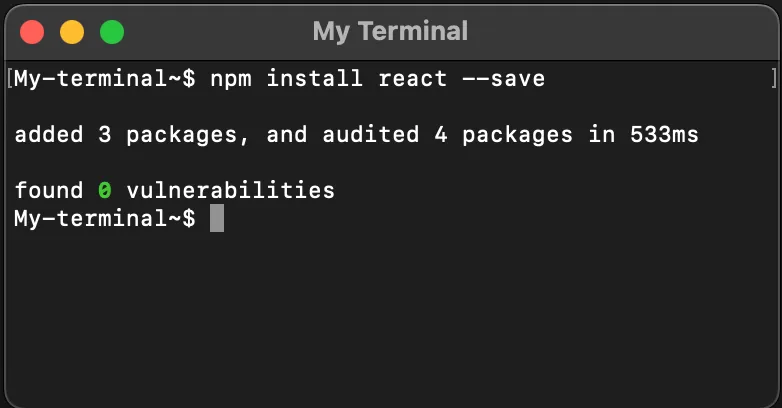Click the --save flag in the command
The height and width of the screenshot is (408, 782).
point(504,79)
